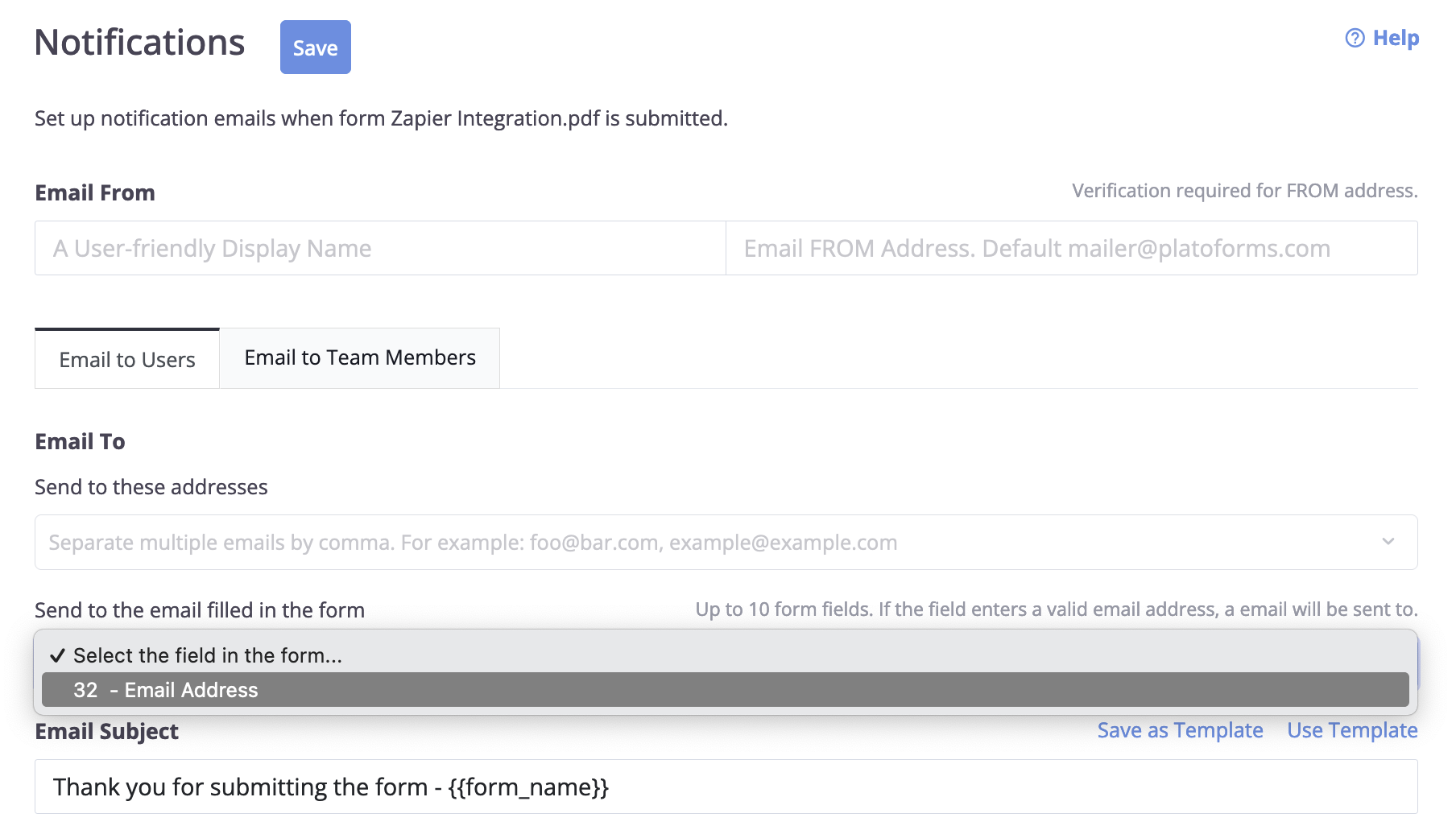The width and height of the screenshot is (1456, 826).
Task: Click the "Email Subject" section label
Action: [106, 731]
